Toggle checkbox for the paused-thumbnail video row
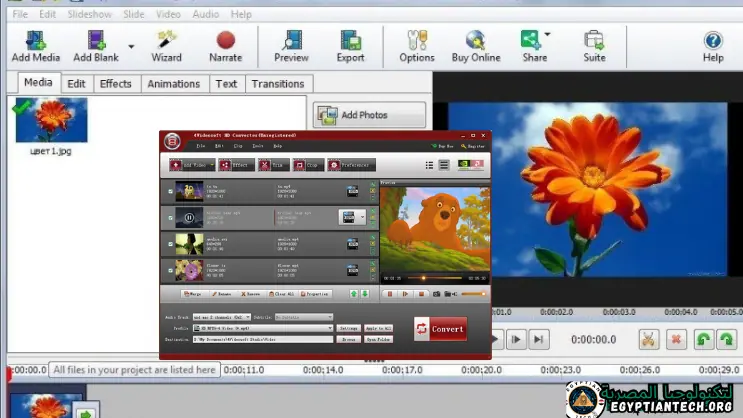Image resolution: width=743 pixels, height=418 pixels. pos(171,218)
